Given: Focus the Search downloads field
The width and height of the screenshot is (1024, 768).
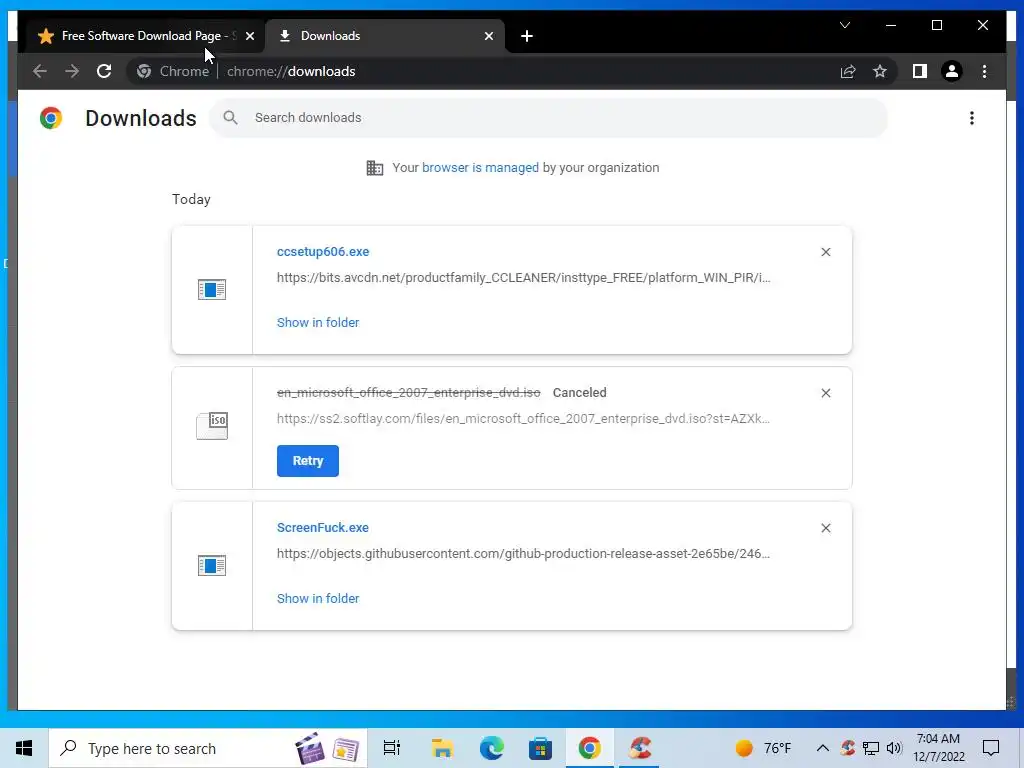Looking at the screenshot, I should pyautogui.click(x=549, y=118).
